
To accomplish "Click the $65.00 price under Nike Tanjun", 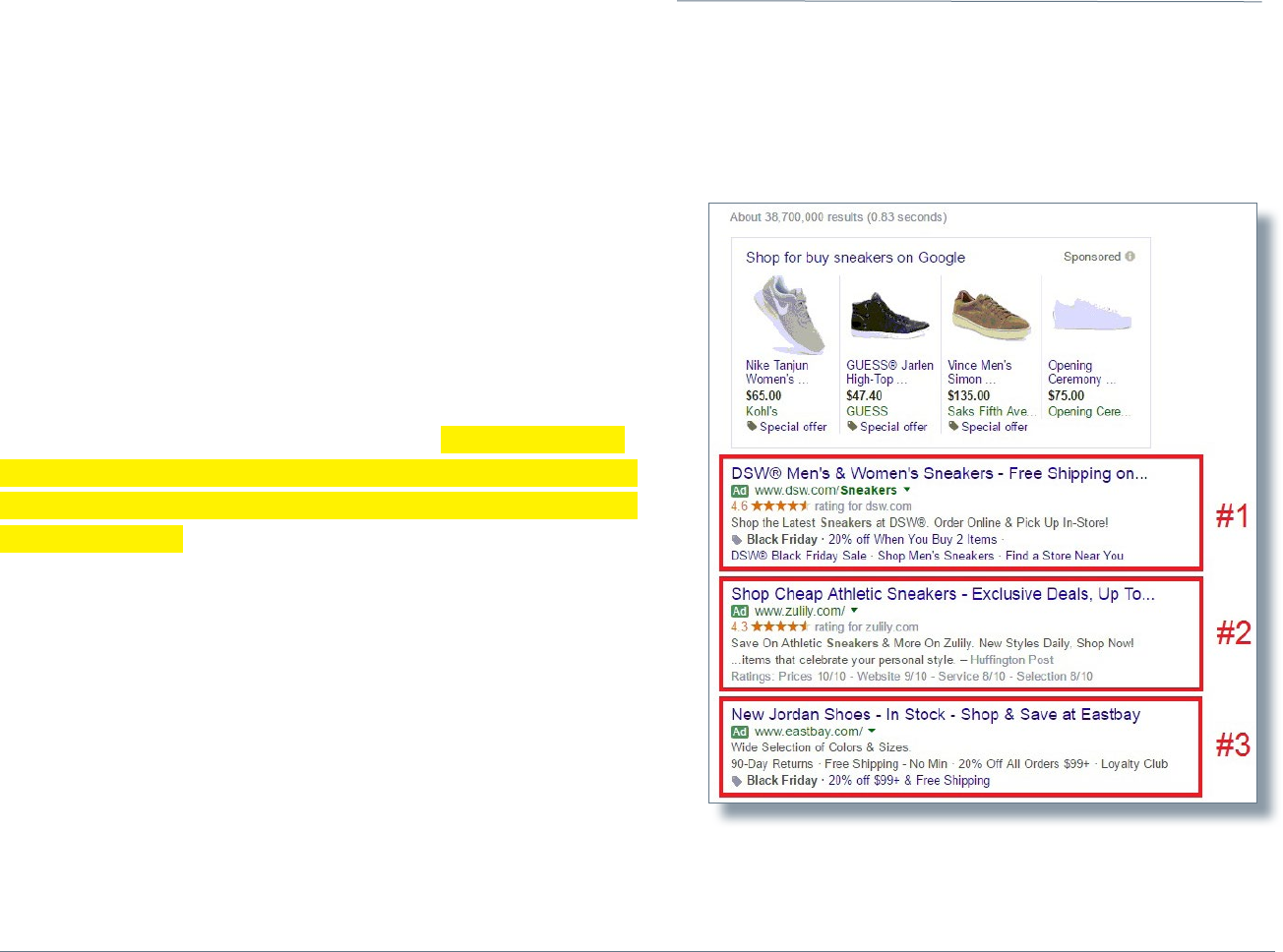I will (x=764, y=396).
